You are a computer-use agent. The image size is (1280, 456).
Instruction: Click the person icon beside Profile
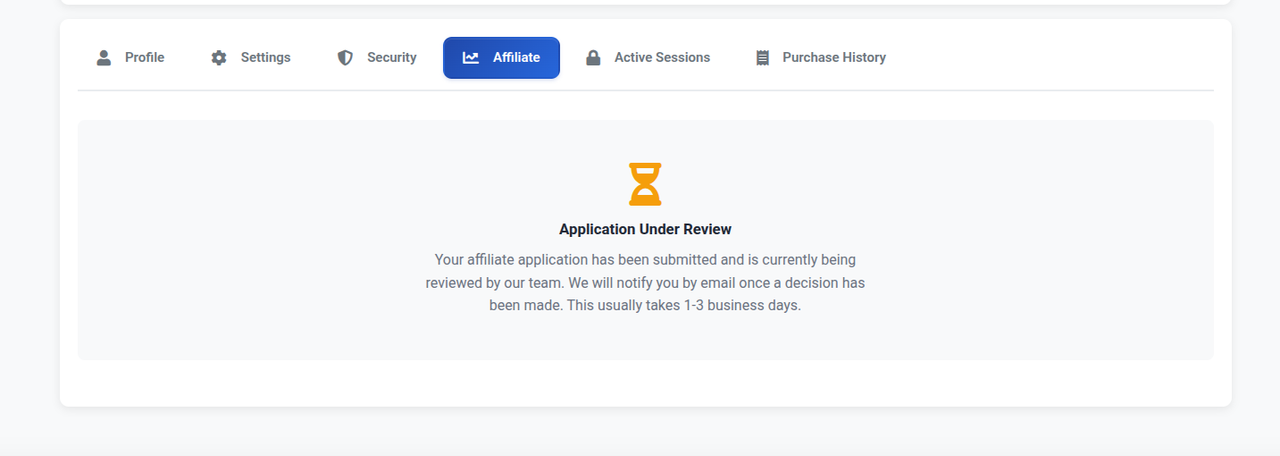coord(104,58)
